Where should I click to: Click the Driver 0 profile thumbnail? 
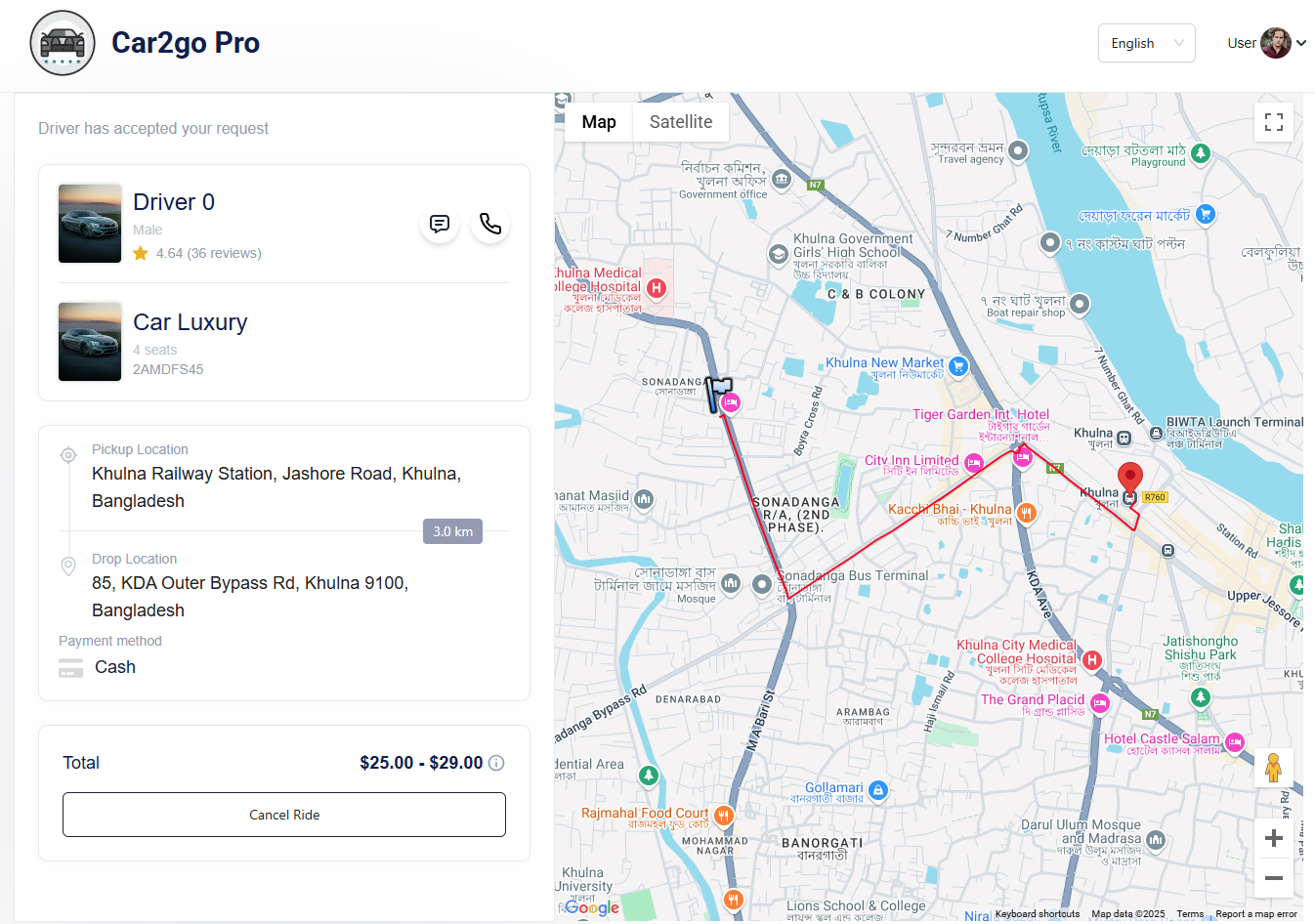click(x=90, y=224)
